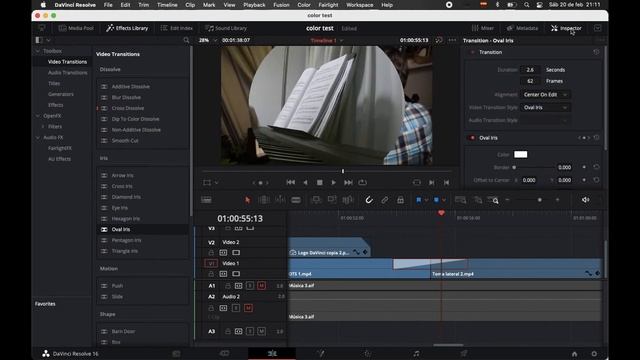This screenshot has height=360, width=640.
Task: Mute monitor with the speaker icon
Action: click(x=585, y=200)
